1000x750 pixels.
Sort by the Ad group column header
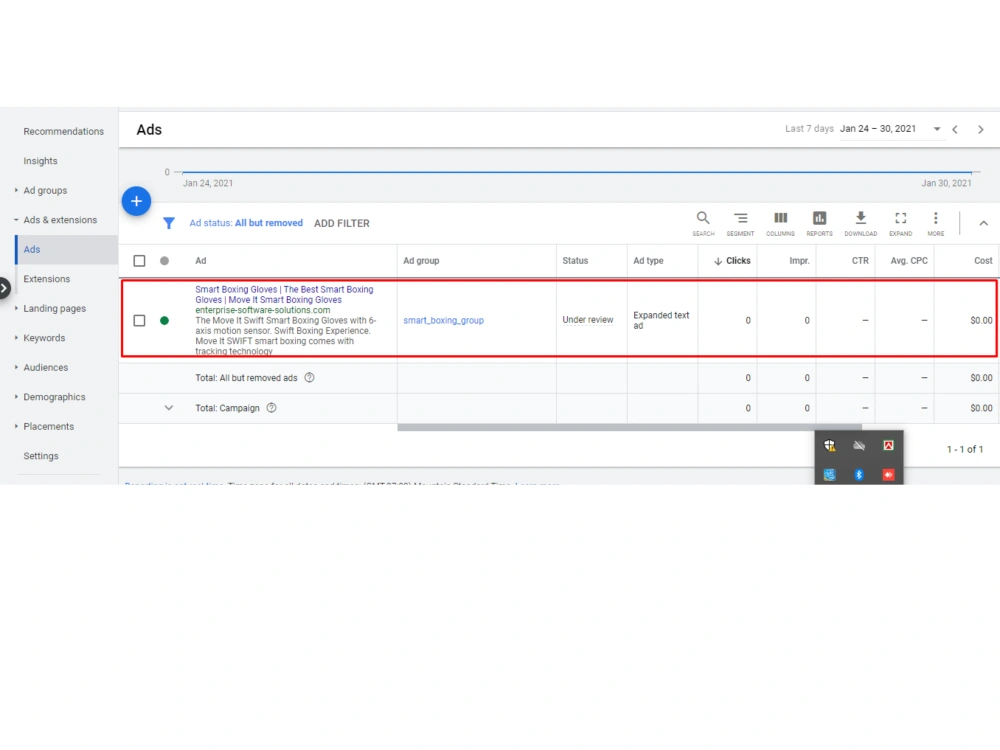coord(421,261)
